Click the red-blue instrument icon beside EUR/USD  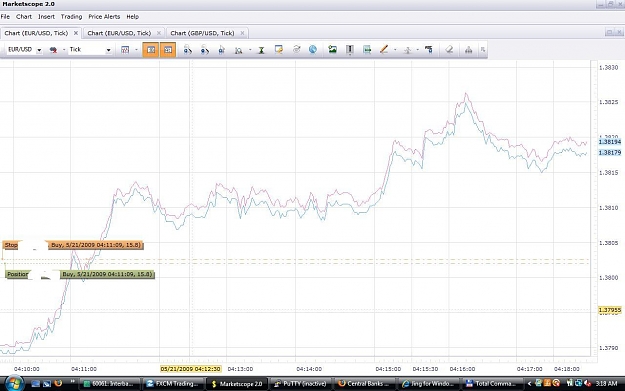[53, 50]
